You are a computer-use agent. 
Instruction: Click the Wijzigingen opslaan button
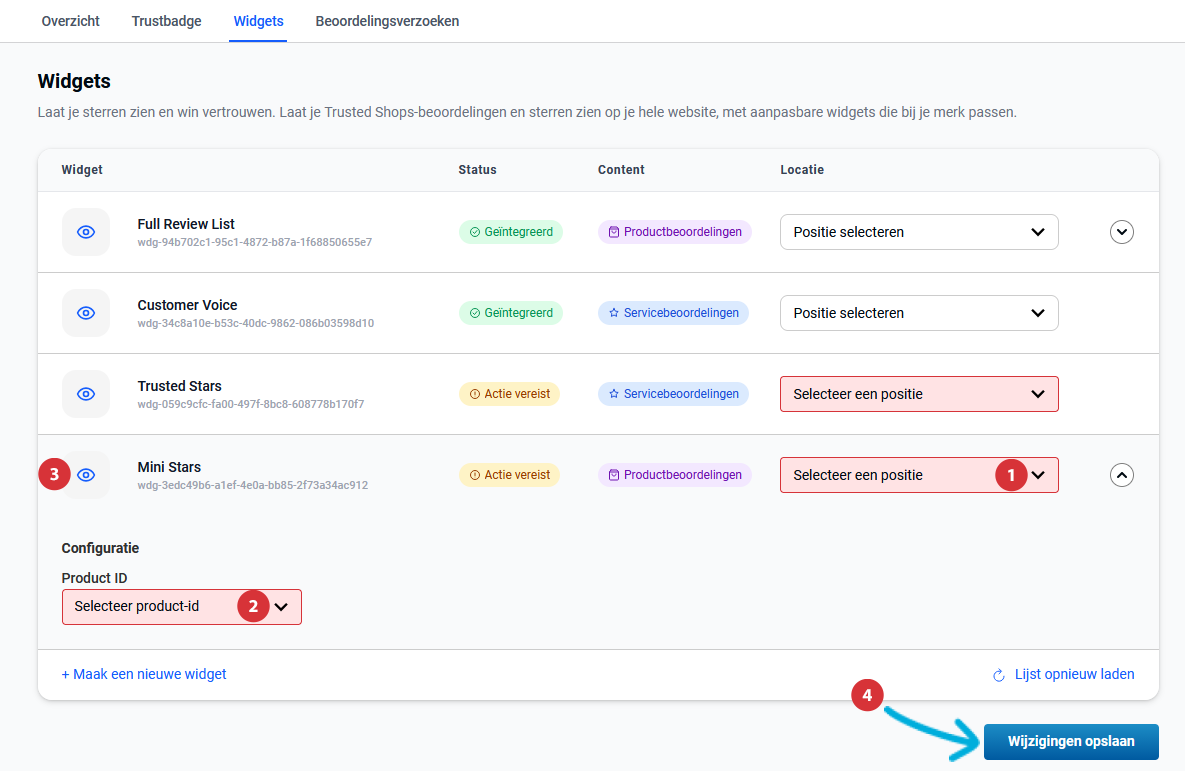pyautogui.click(x=1071, y=742)
